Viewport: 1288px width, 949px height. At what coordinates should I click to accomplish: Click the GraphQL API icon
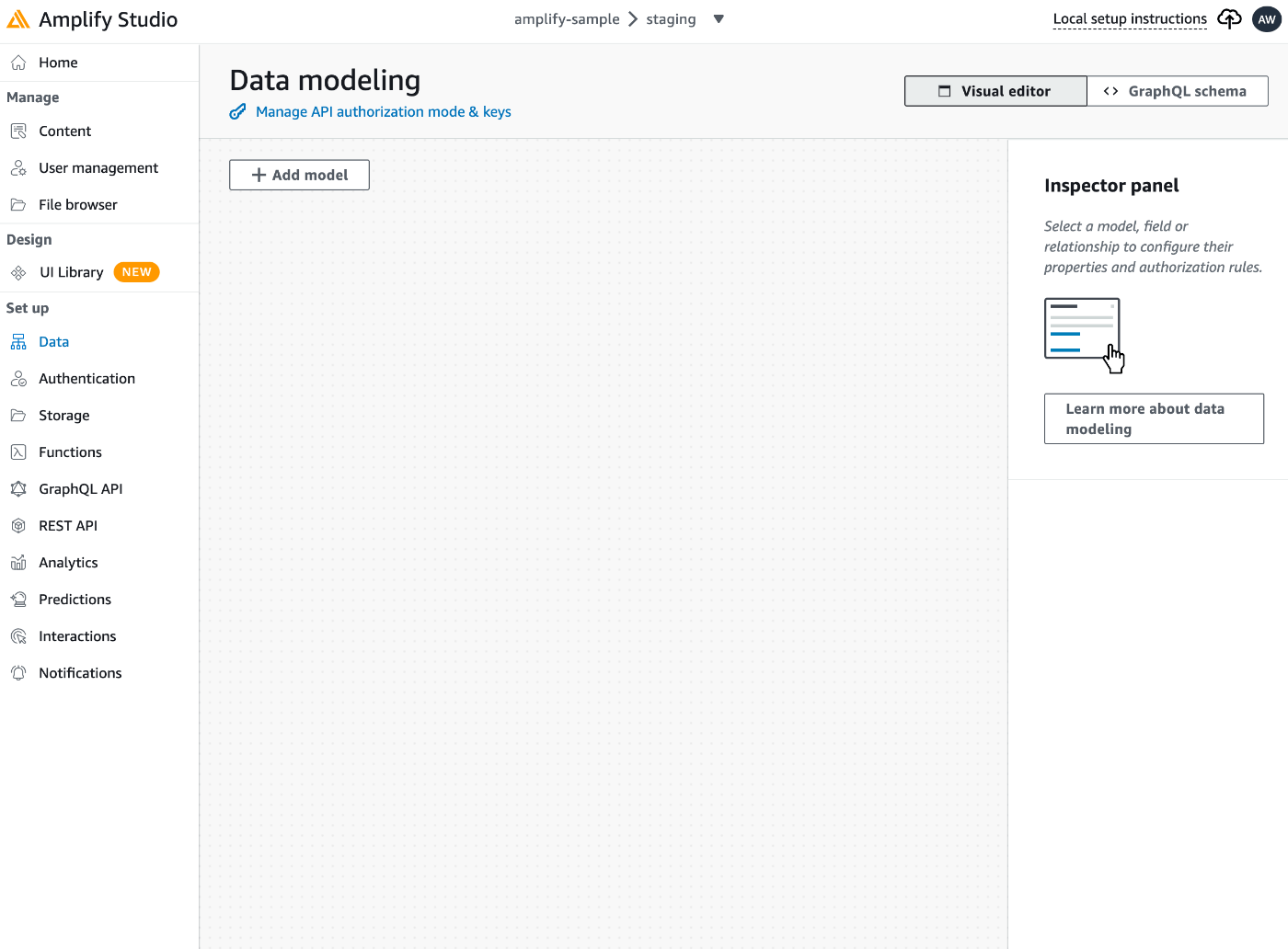(x=18, y=489)
